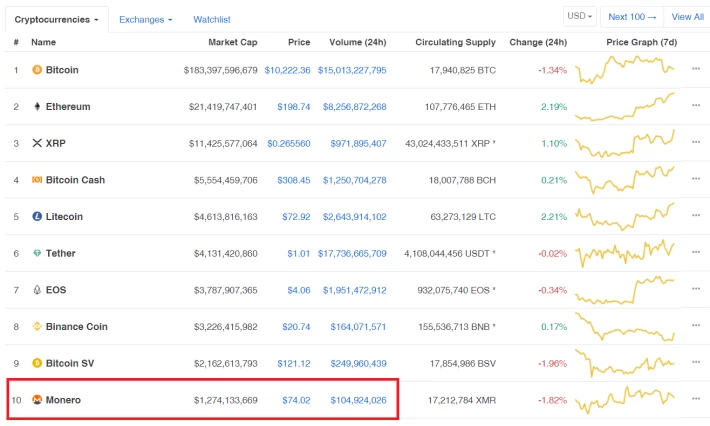Screen dimensions: 710x426
Task: Open the more options menu for Tether
Action: tap(696, 252)
